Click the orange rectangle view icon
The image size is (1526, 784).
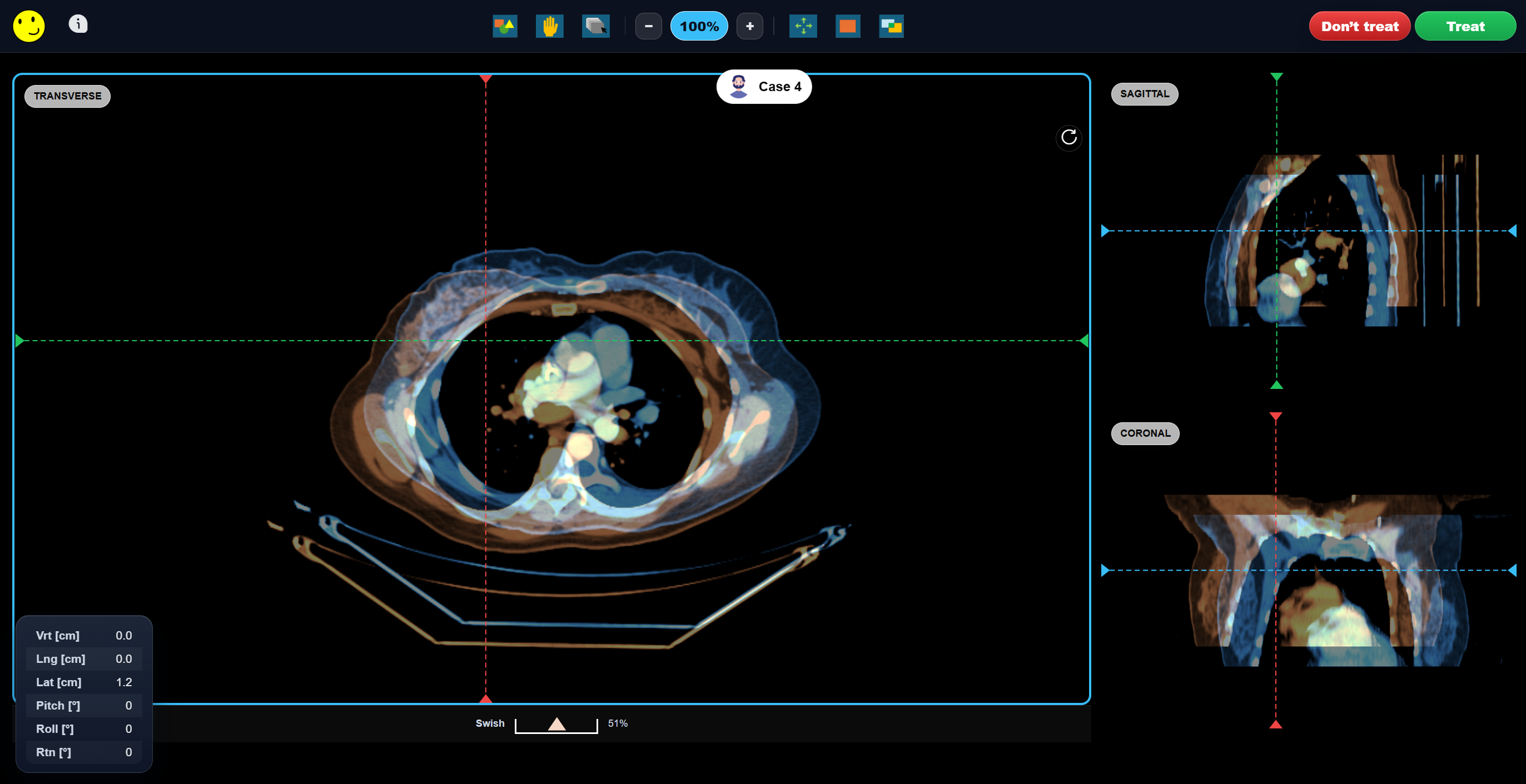coord(848,26)
